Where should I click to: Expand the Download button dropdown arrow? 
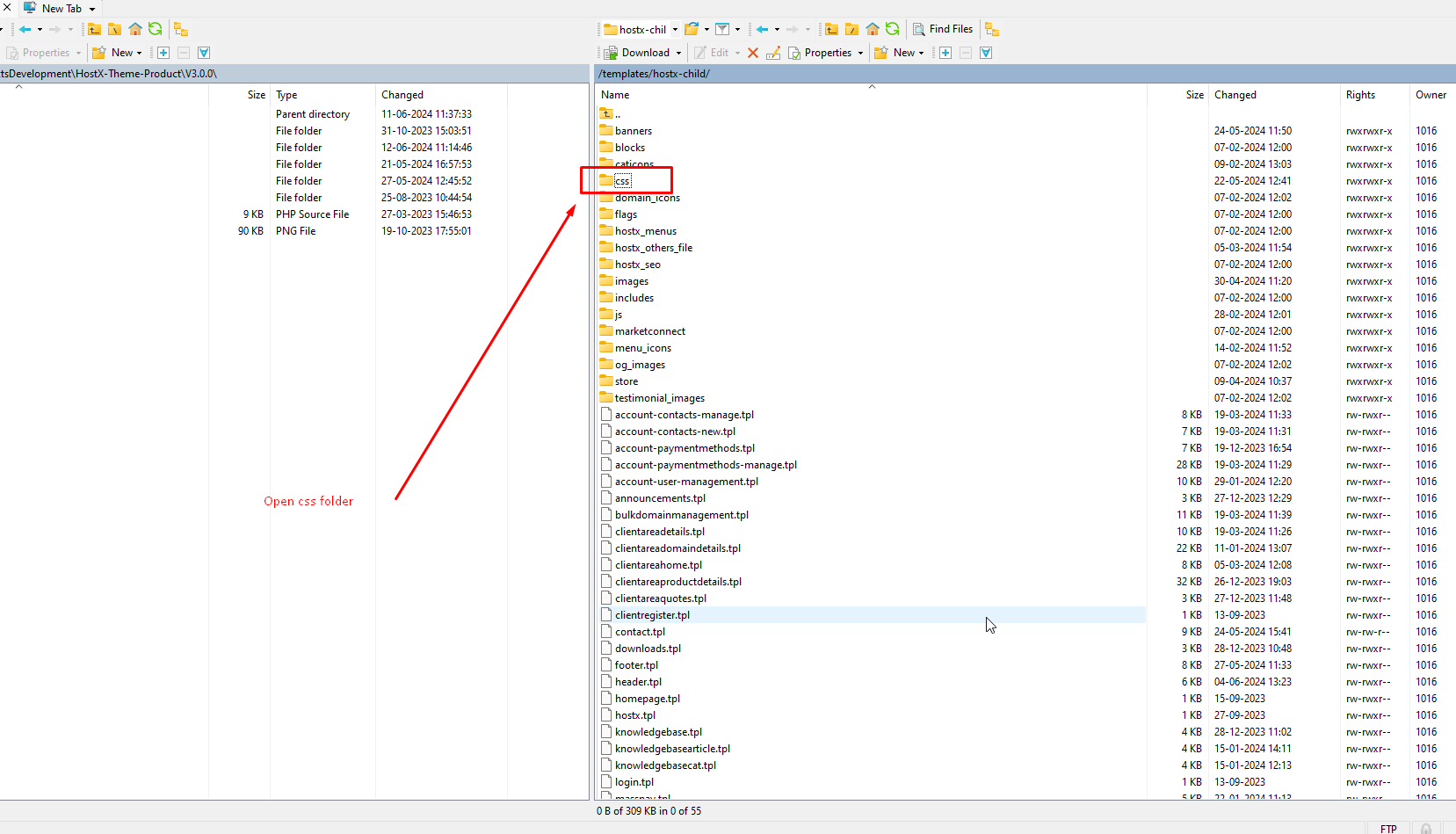678,53
